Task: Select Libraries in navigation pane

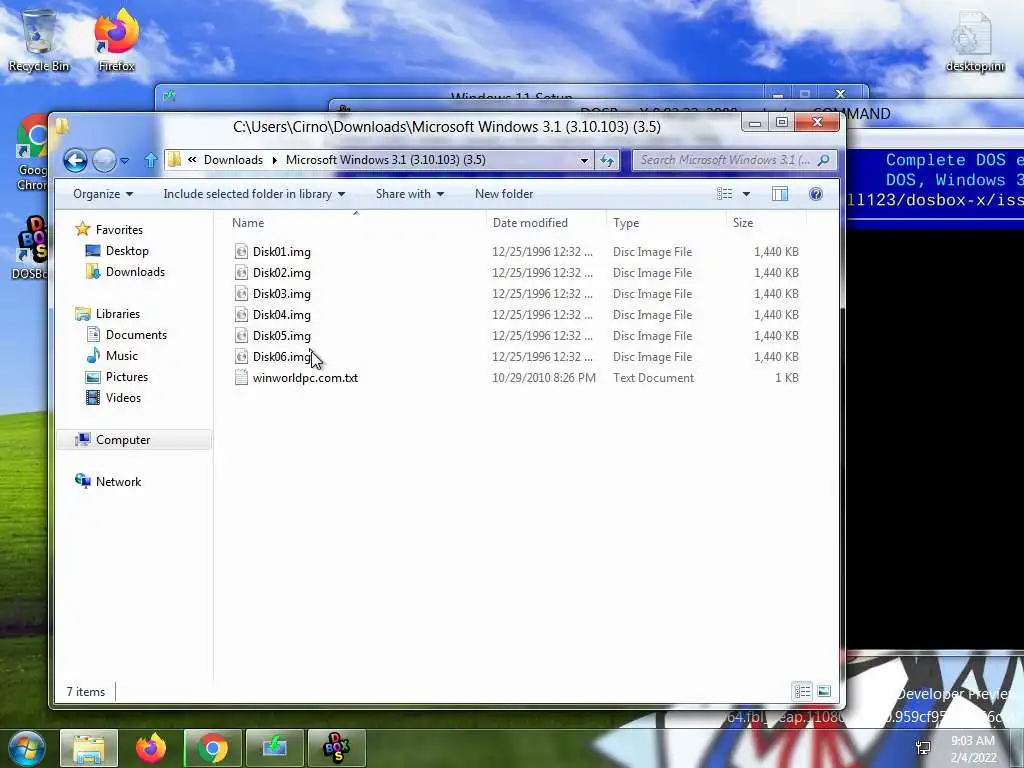Action: tap(118, 313)
